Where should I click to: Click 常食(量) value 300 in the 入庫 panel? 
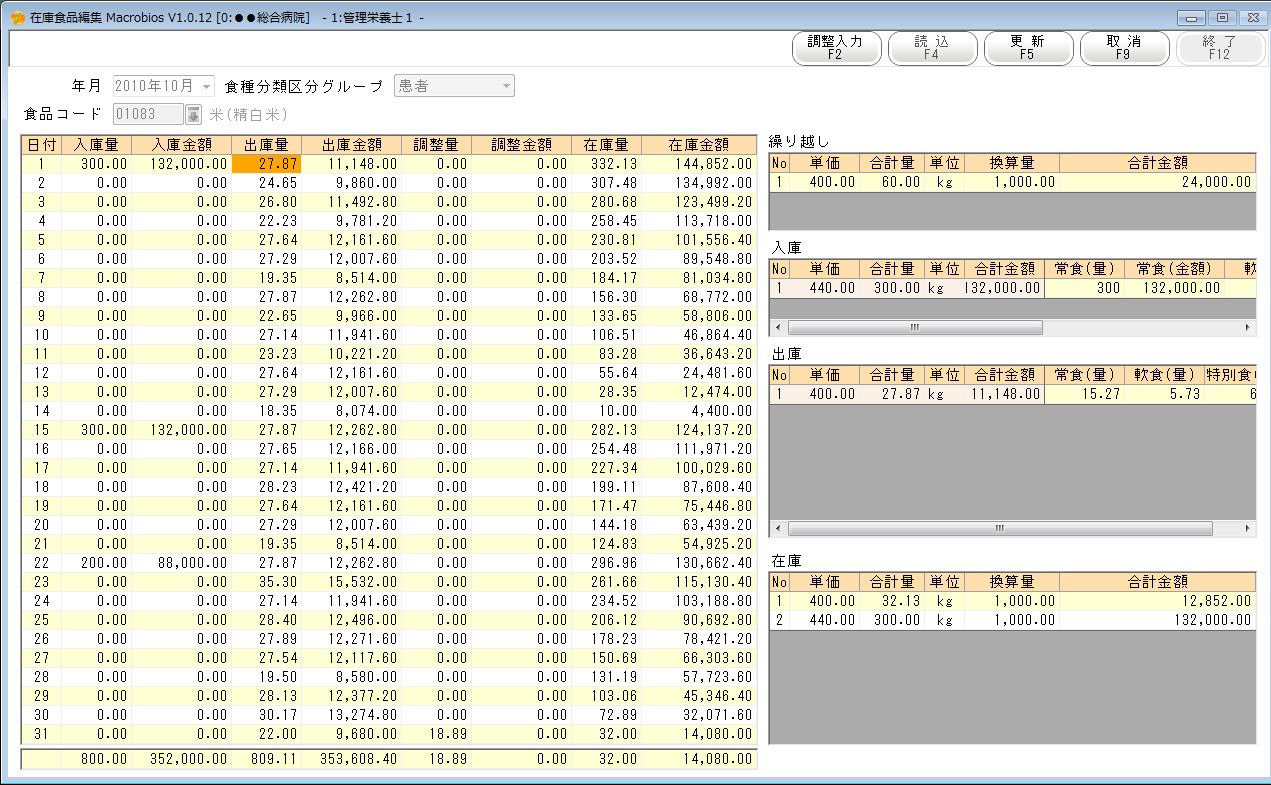1085,288
